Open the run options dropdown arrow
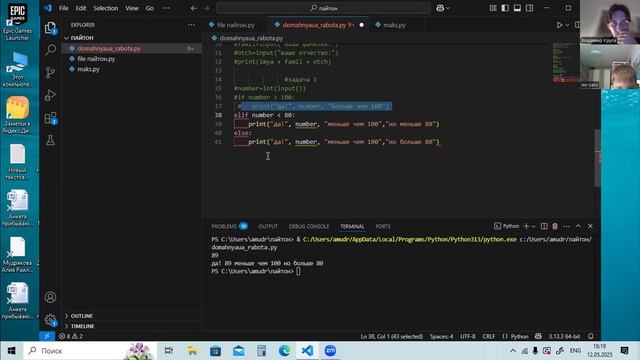640x360 pixels. click(x=567, y=25)
